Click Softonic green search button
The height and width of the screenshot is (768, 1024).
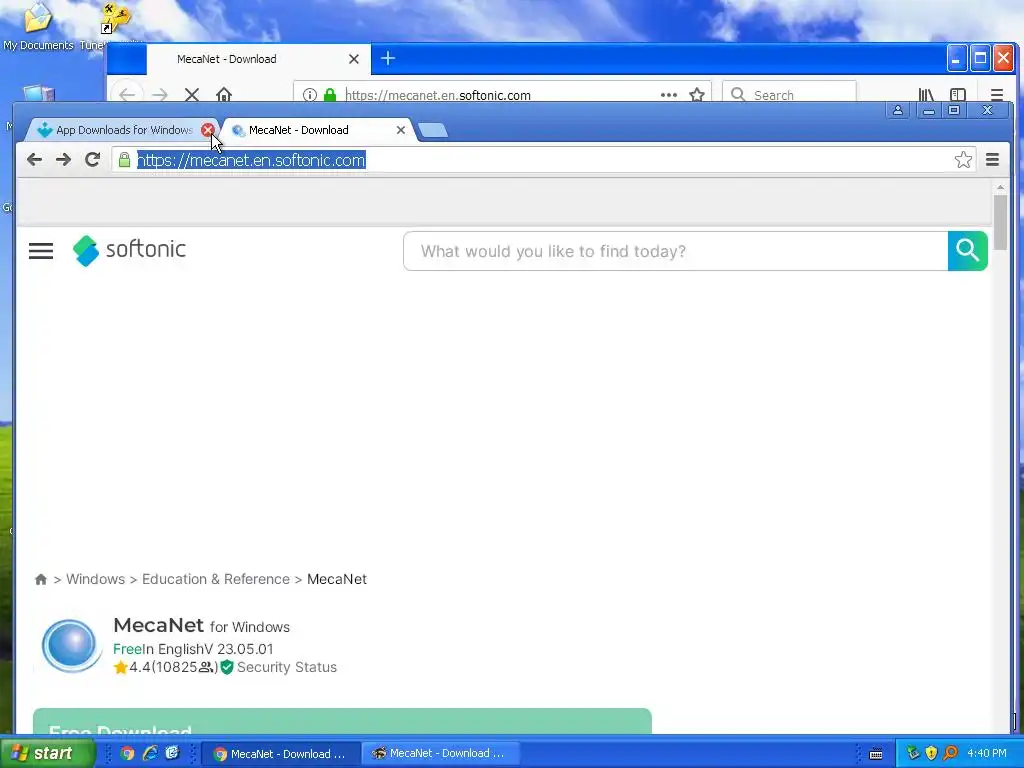point(967,251)
